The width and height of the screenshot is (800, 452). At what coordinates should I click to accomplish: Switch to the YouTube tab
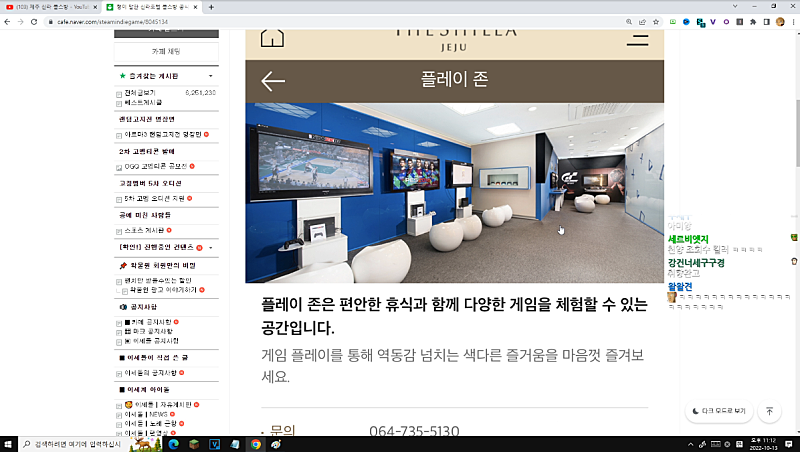(50, 7)
